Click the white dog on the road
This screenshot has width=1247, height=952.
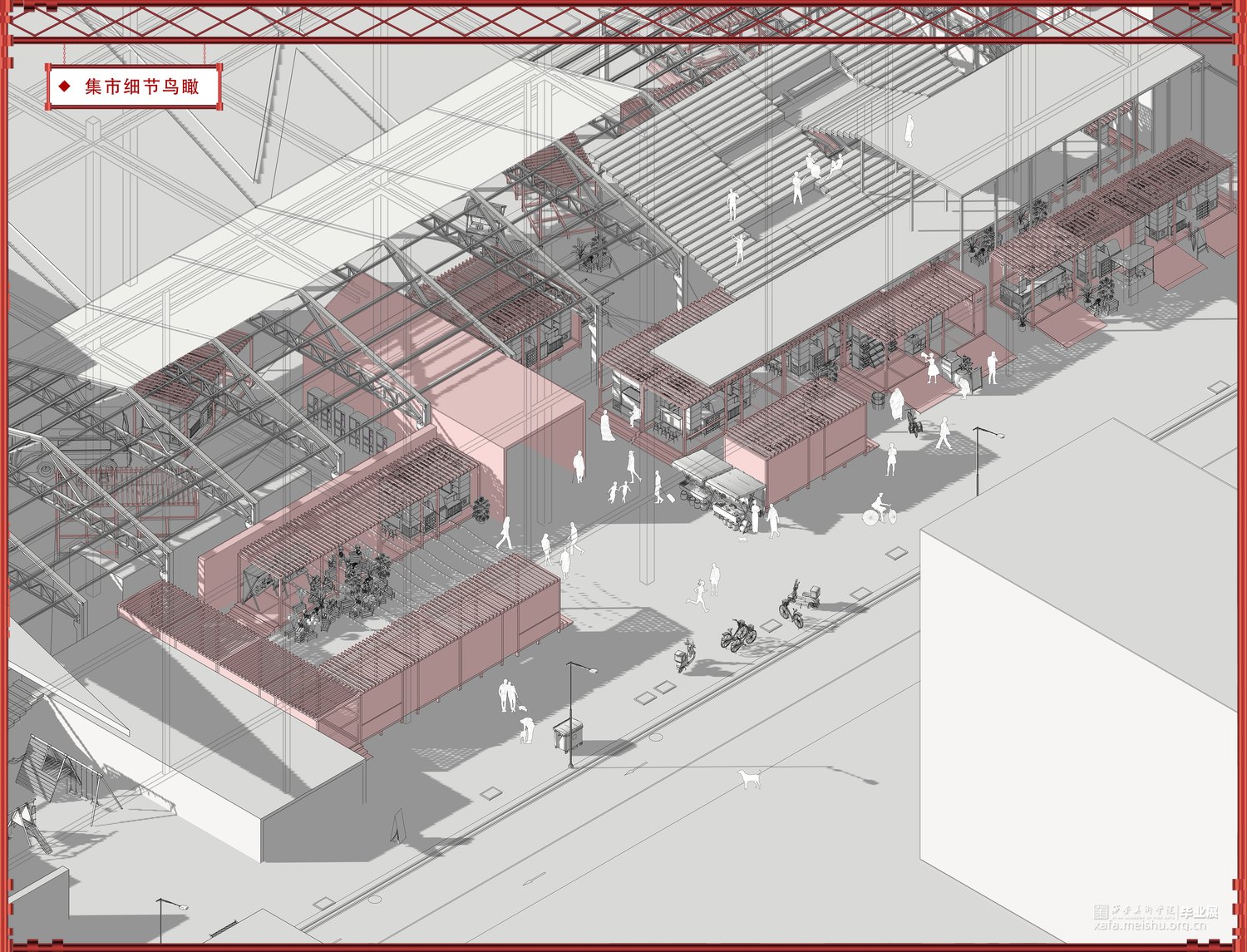pos(750,778)
